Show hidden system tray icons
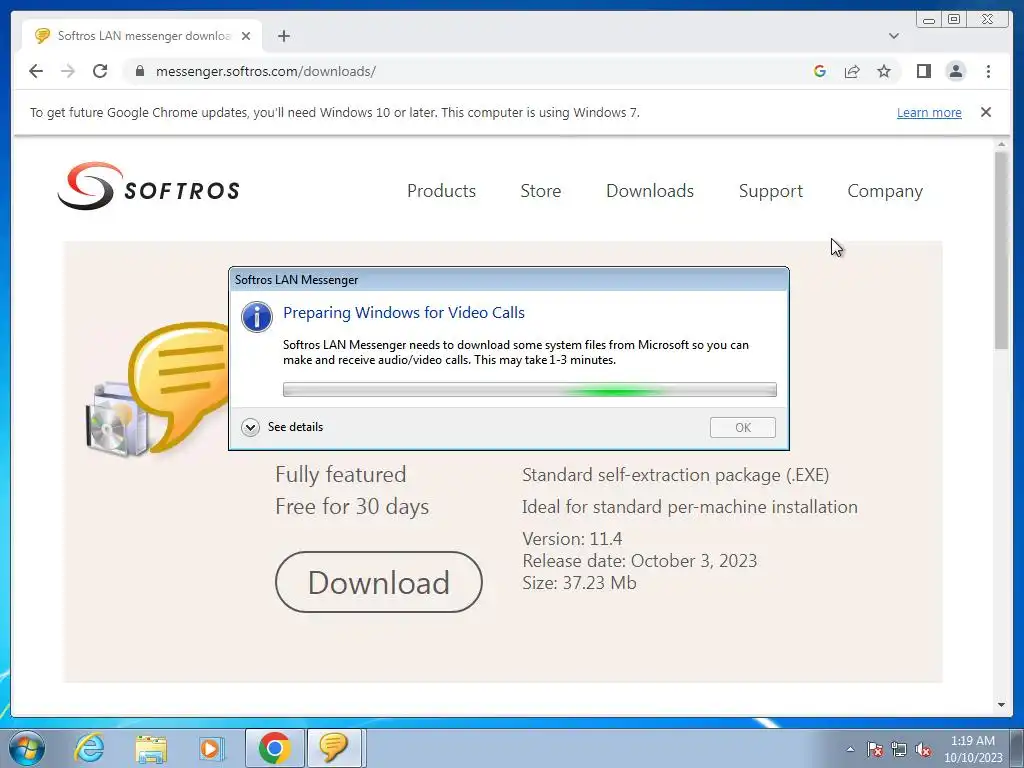Screen dimensions: 1024x768 [x=850, y=749]
